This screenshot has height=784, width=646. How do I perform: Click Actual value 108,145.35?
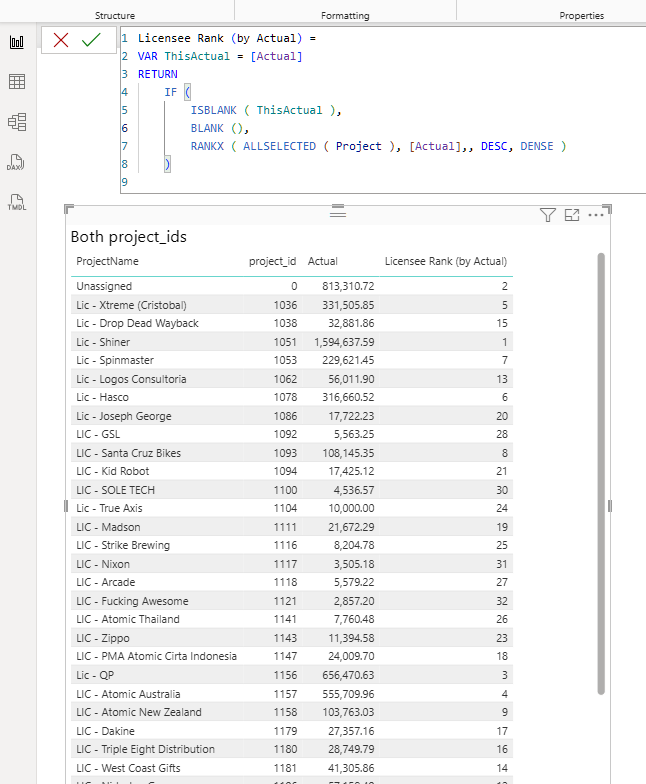[x=348, y=453]
